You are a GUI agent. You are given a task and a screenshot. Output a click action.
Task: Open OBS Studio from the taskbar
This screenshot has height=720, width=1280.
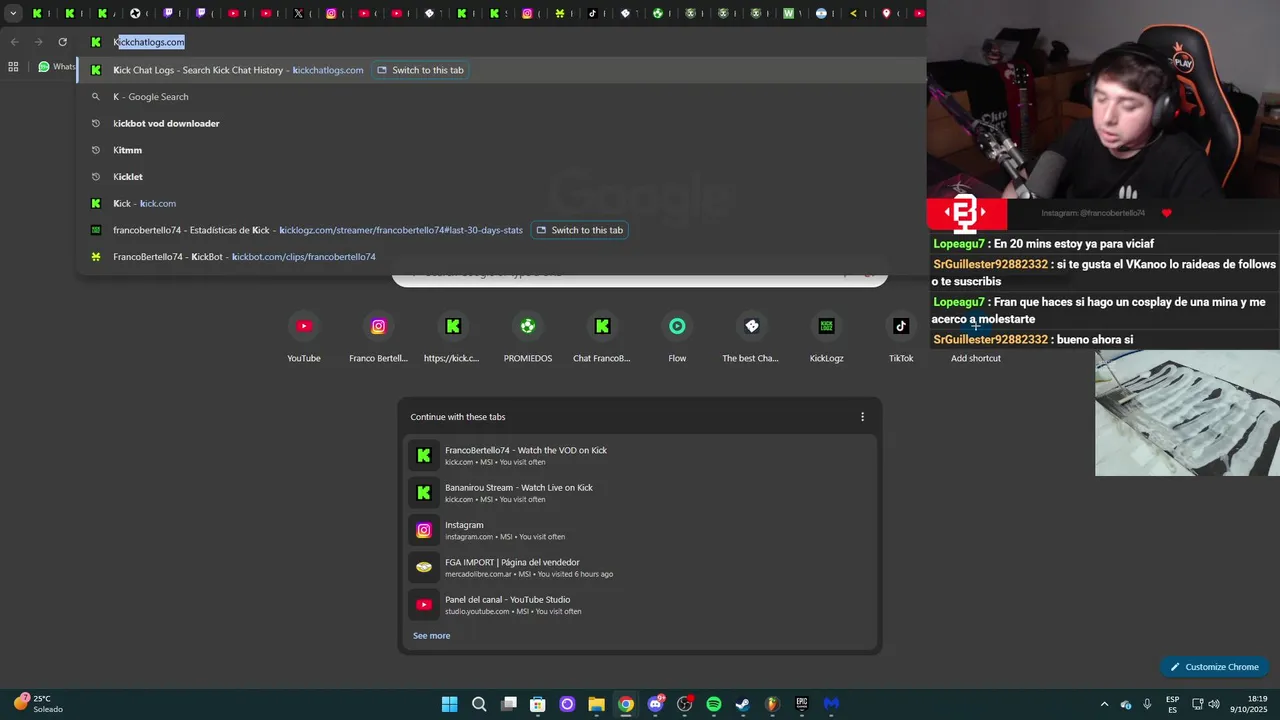click(x=684, y=704)
